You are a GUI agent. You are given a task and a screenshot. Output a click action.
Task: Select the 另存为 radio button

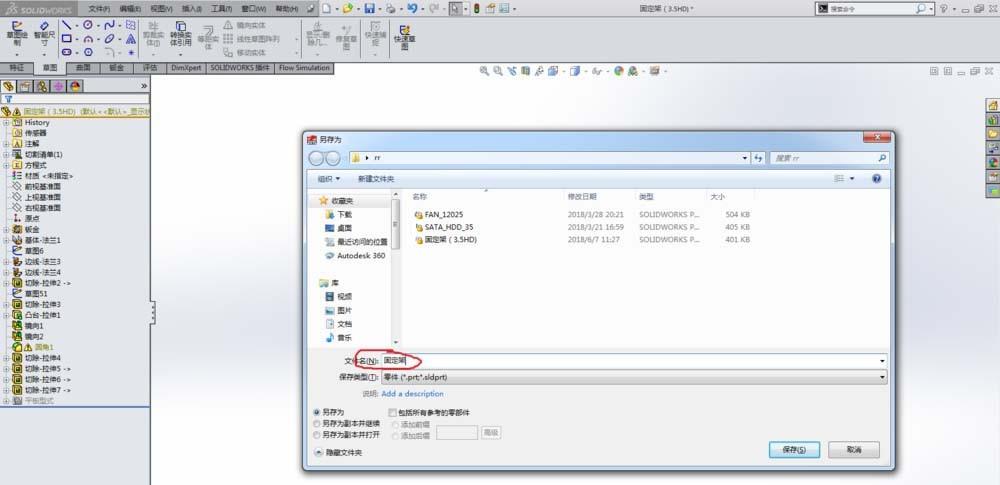click(317, 412)
